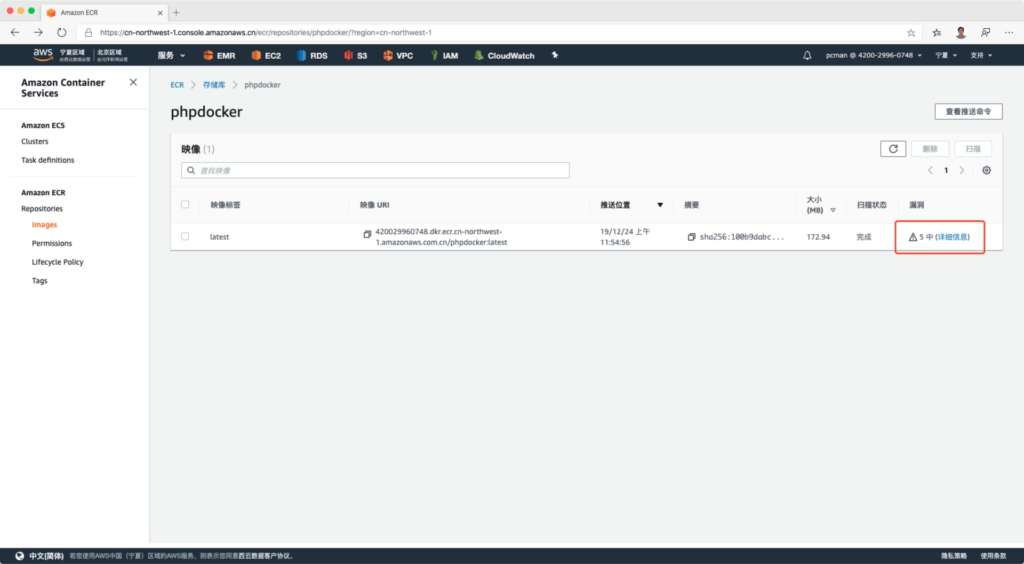Image resolution: width=1024 pixels, height=564 pixels.
Task: Sort by 推送位置 column arrow
Action: tap(659, 205)
